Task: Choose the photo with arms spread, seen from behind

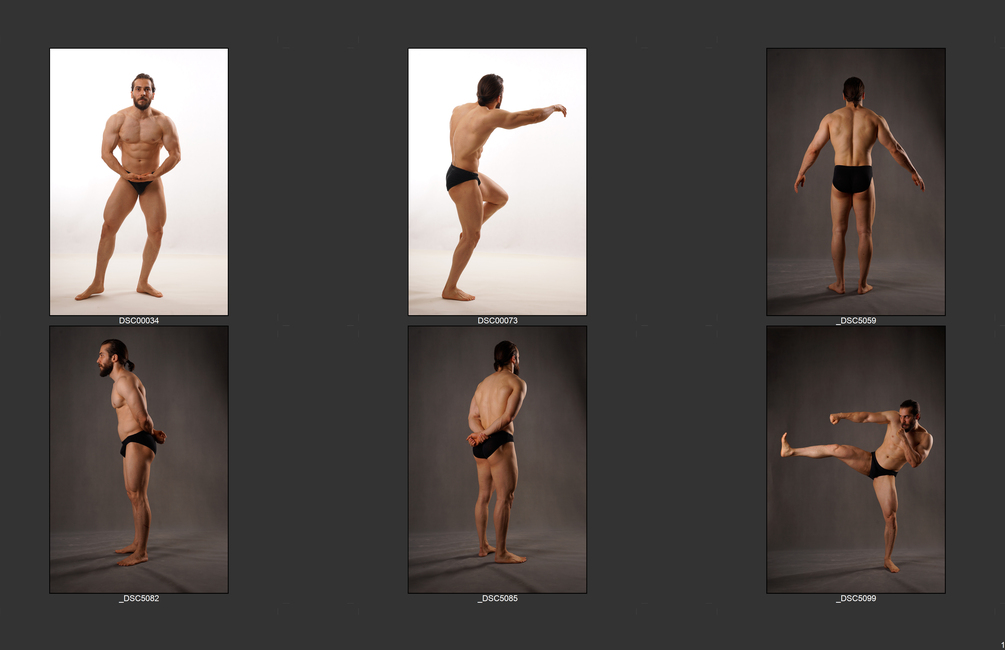Action: (856, 181)
